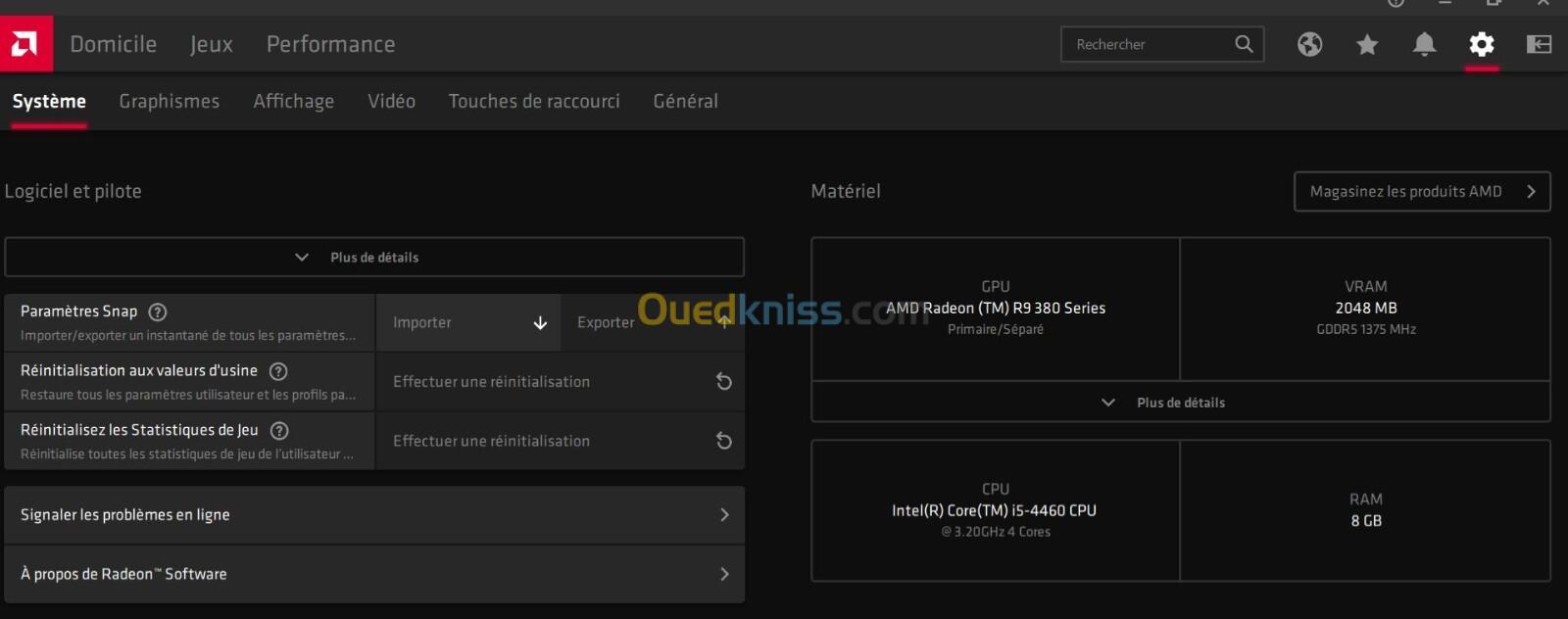The width and height of the screenshot is (1568, 619).
Task: Open the Performance menu
Action: [x=330, y=44]
